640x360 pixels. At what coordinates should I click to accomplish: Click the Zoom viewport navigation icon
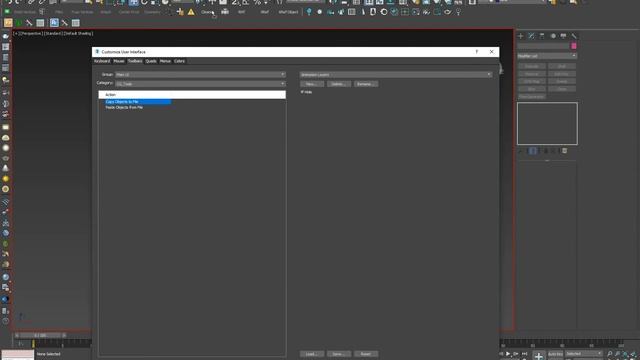pyautogui.click(x=609, y=354)
